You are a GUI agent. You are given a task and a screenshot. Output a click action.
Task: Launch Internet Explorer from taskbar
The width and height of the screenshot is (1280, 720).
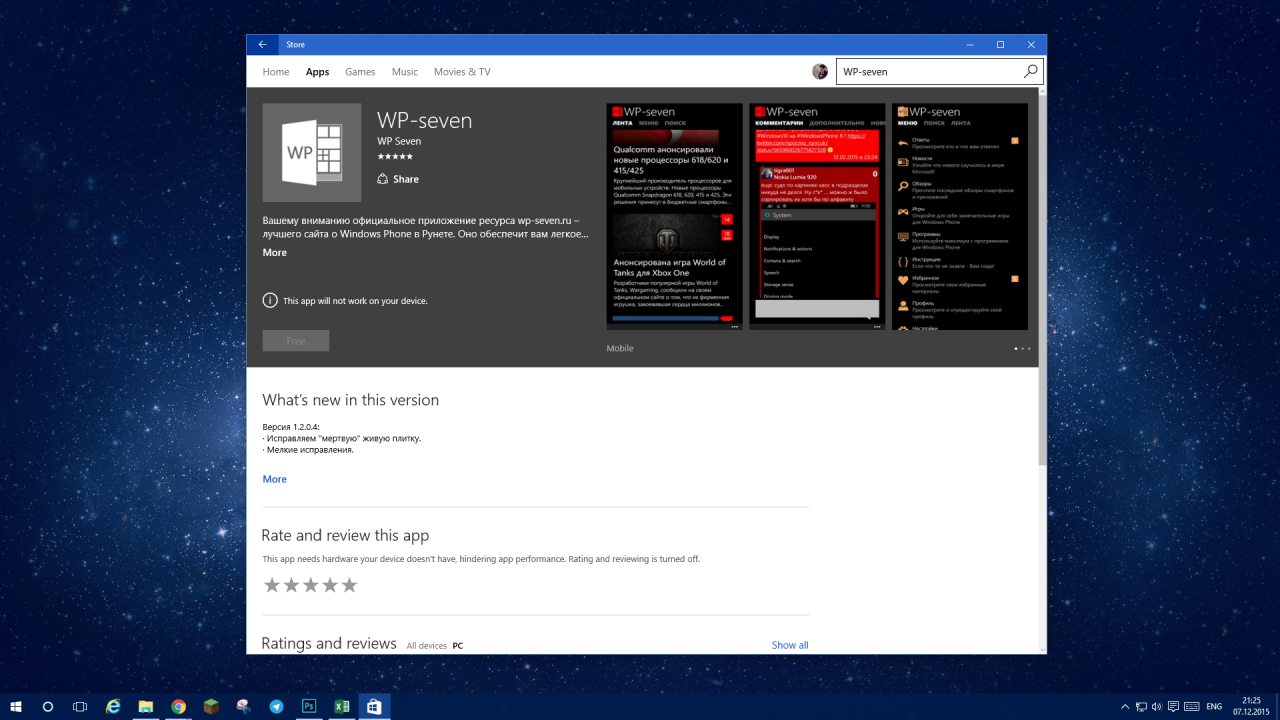point(113,707)
